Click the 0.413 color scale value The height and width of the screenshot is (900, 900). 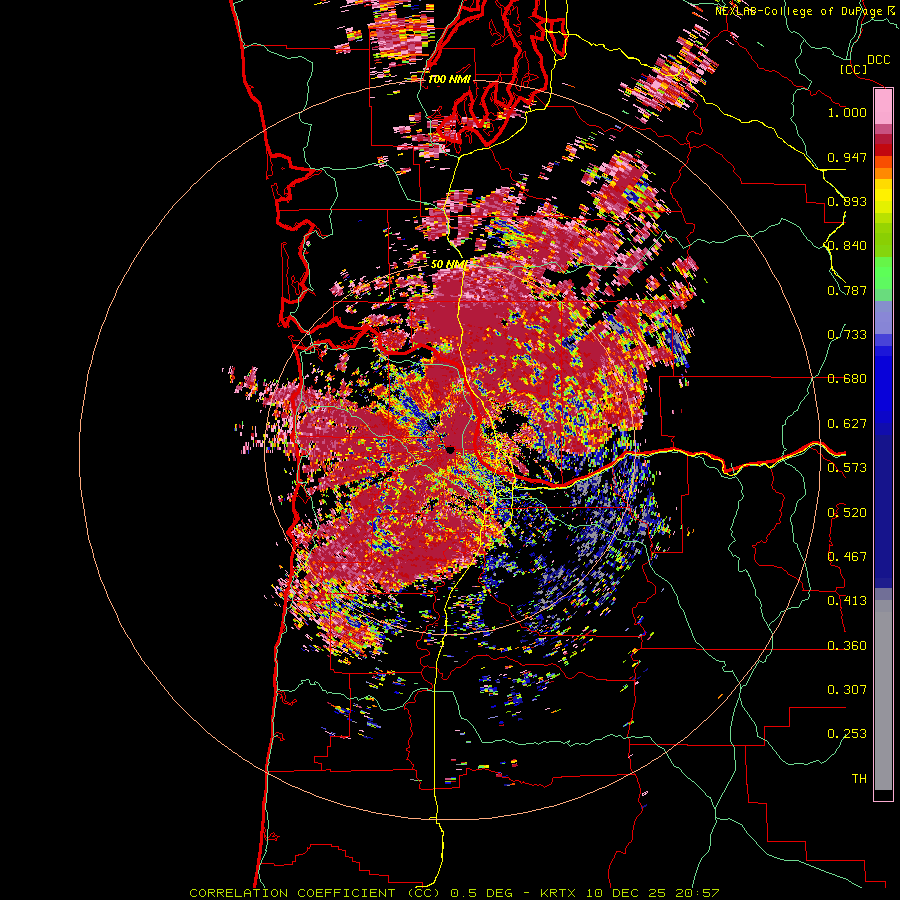(x=847, y=601)
